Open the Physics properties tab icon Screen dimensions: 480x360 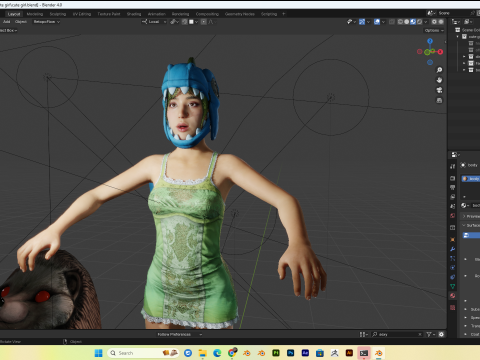pyautogui.click(x=453, y=268)
